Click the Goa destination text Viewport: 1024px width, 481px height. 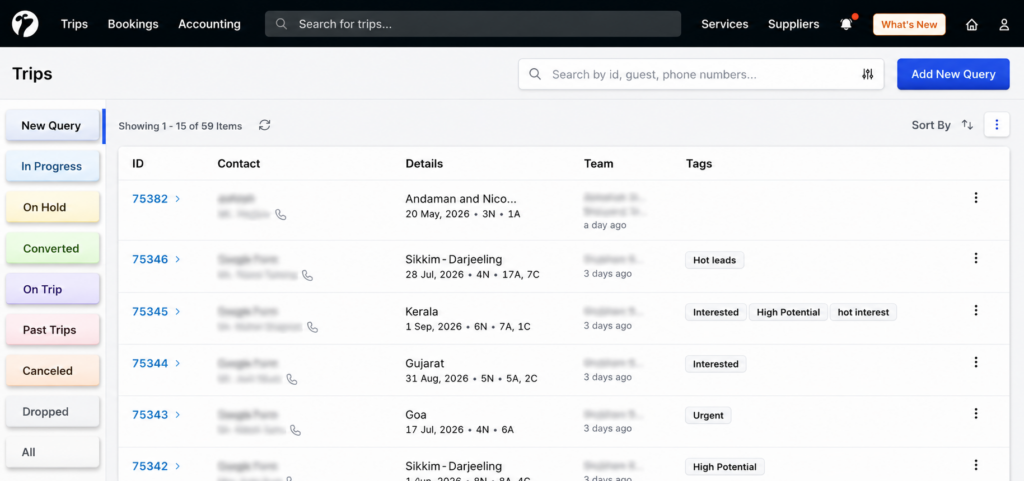tap(416, 414)
